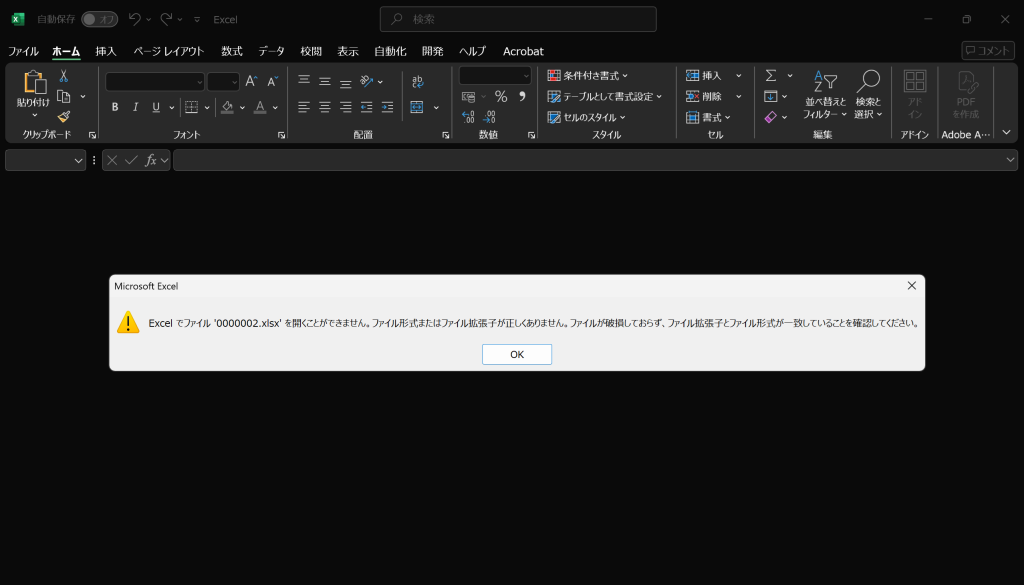Viewport: 1024px width, 585px height.
Task: Toggle Underline formatting
Action: click(x=156, y=107)
